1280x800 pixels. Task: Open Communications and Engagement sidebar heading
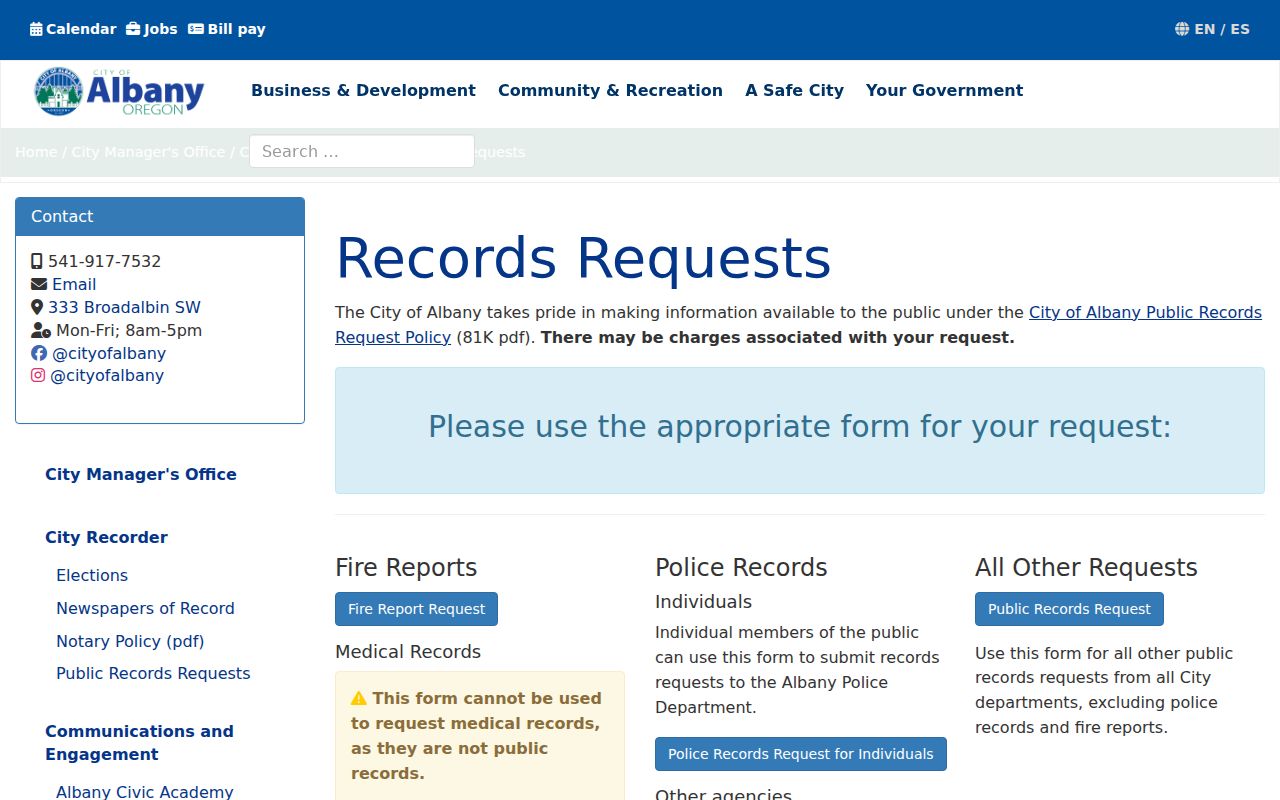pos(139,742)
